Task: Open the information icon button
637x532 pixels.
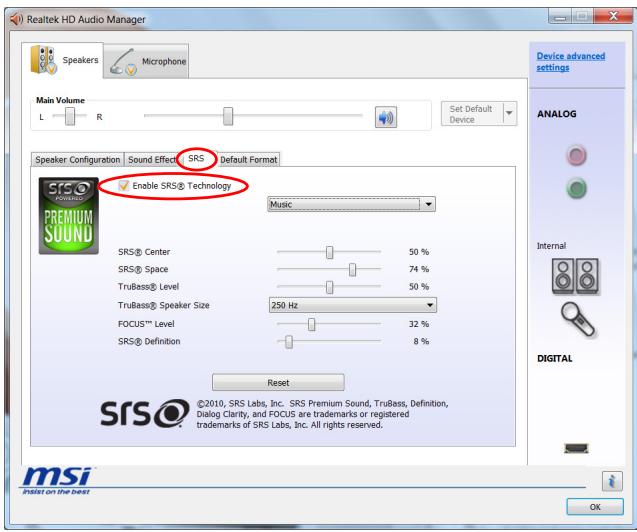Action: (x=612, y=481)
